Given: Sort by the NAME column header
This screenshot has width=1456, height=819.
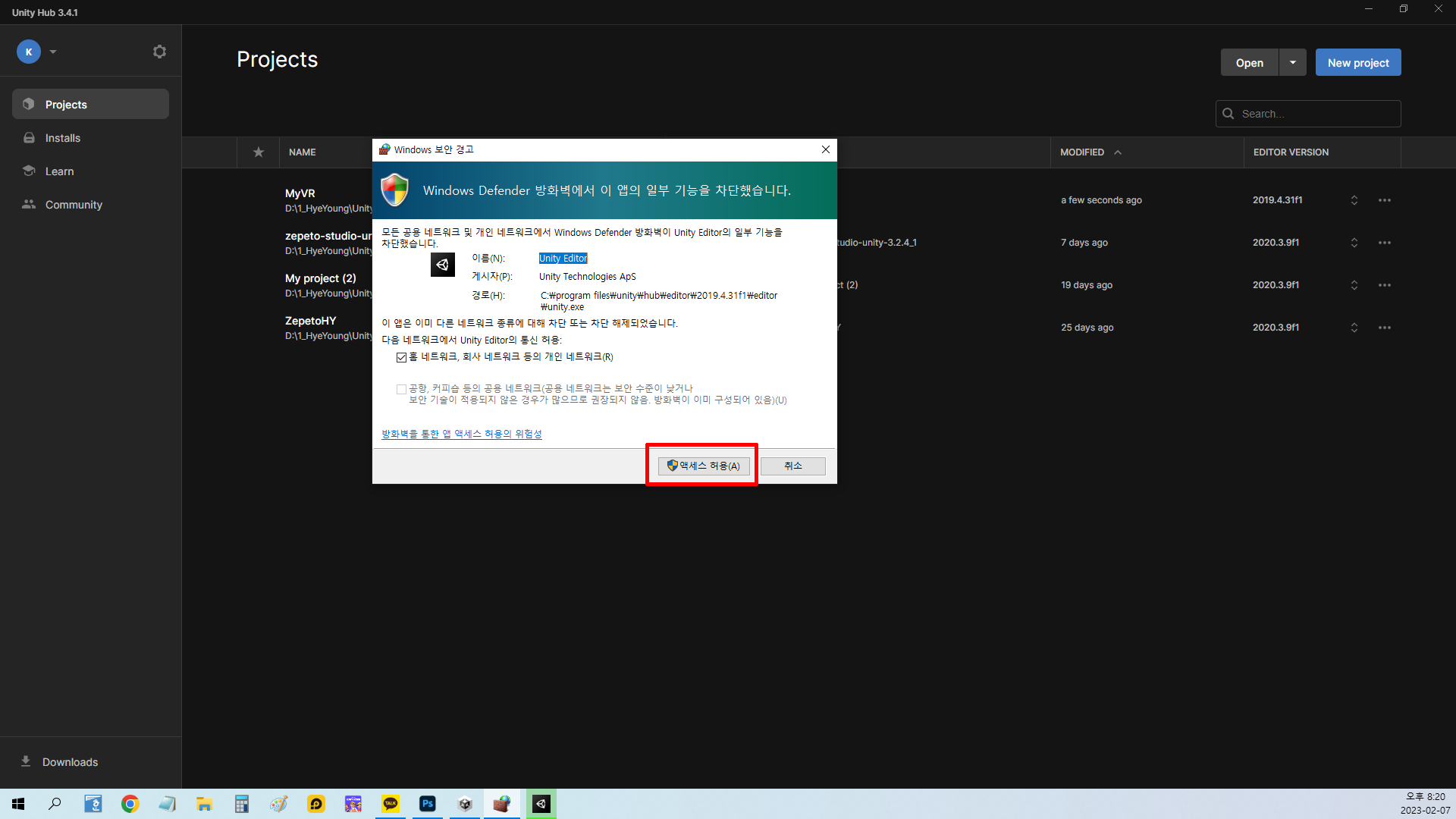Looking at the screenshot, I should 303,152.
